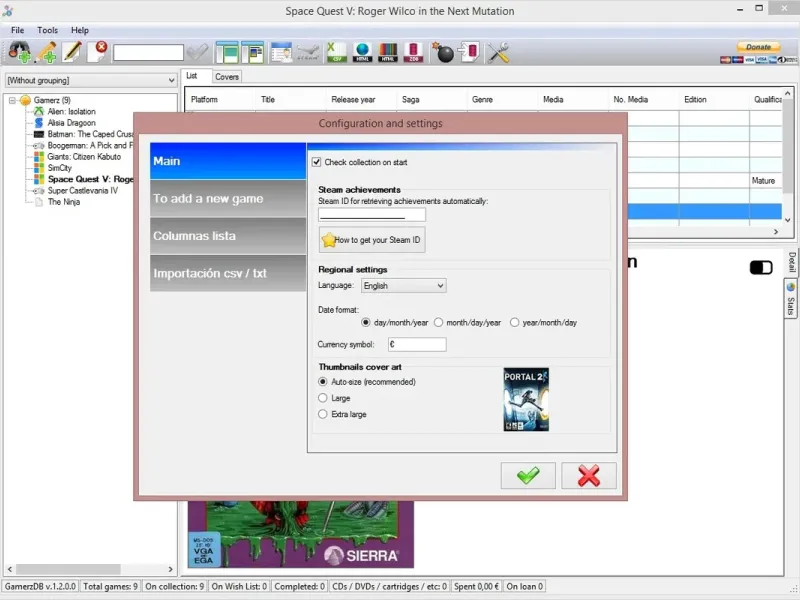Click the globe HTML export icon
The width and height of the screenshot is (800, 600).
point(362,52)
